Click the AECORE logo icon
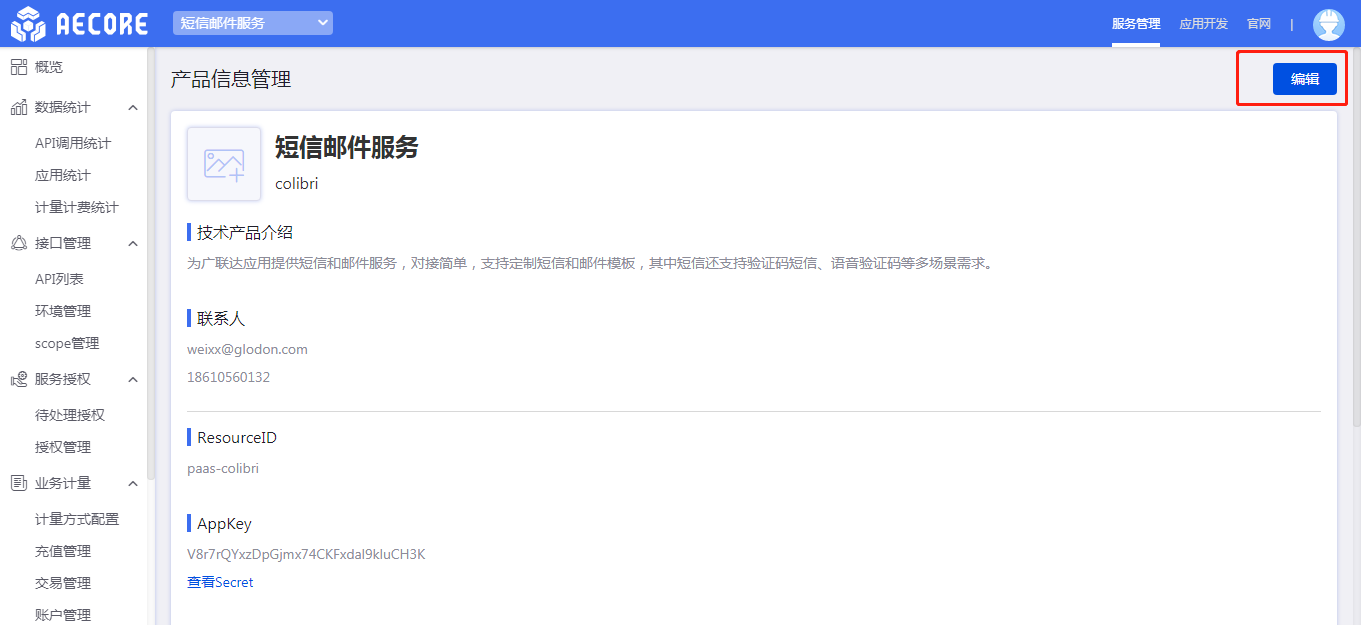This screenshot has height=625, width=1361. (28, 24)
